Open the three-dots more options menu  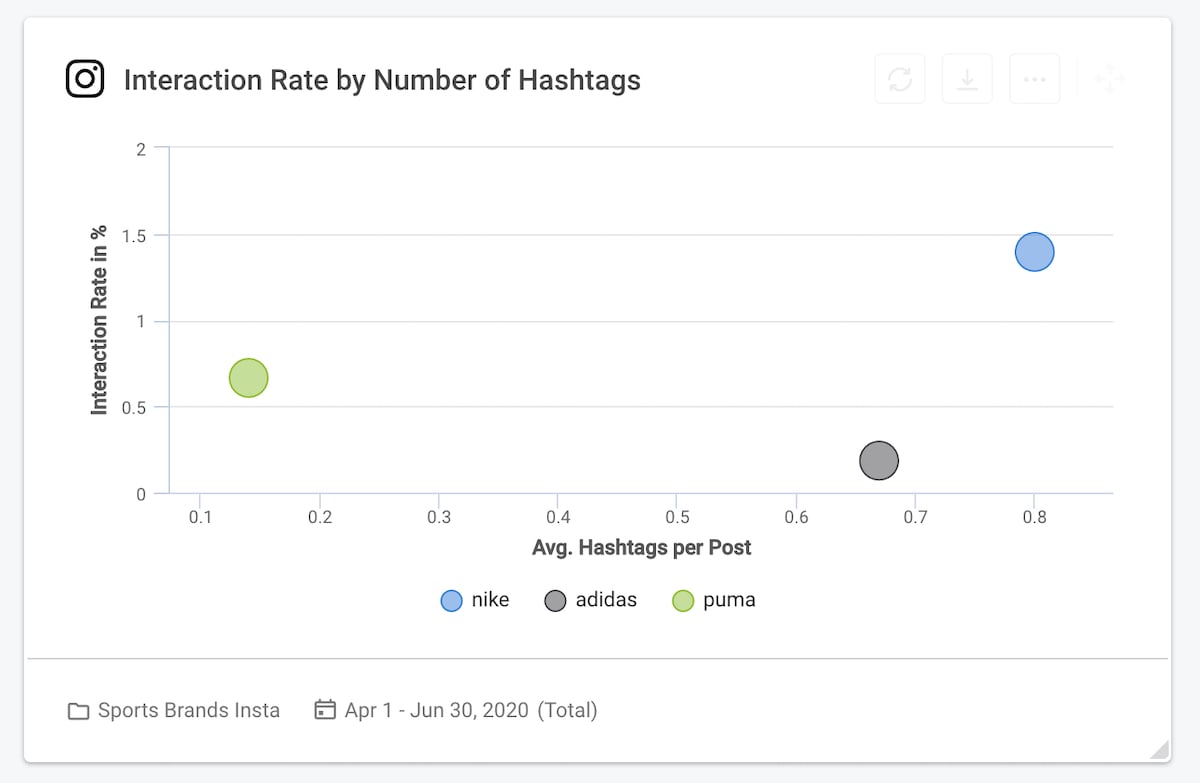point(1034,79)
